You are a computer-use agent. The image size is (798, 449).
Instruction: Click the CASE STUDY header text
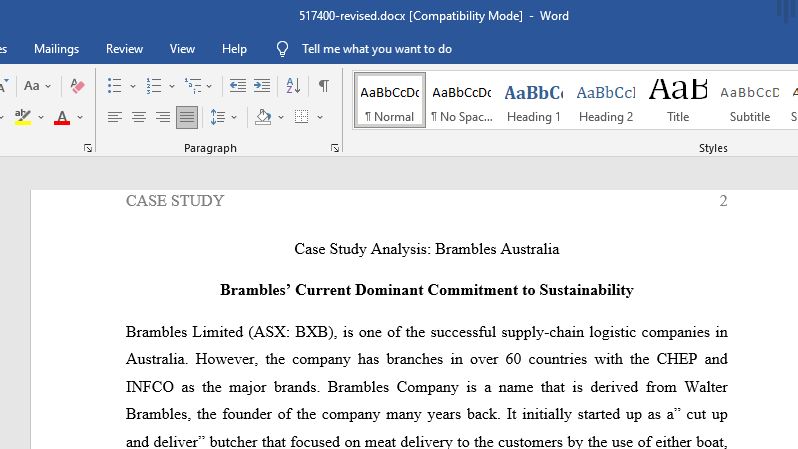175,201
